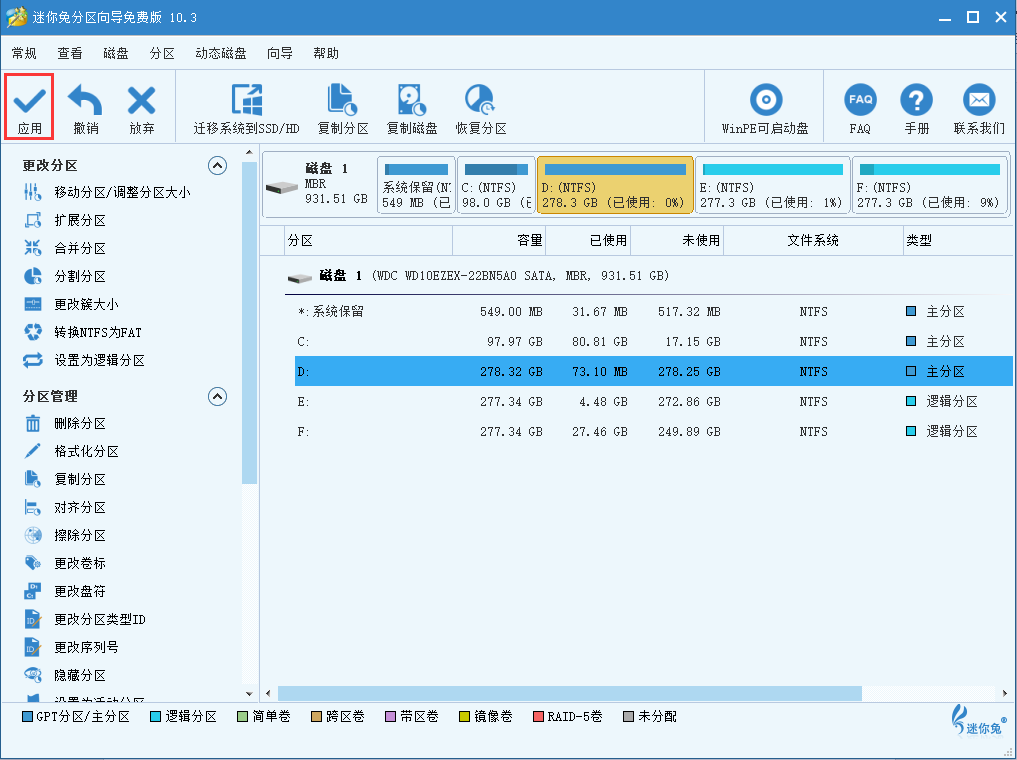Image resolution: width=1017 pixels, height=760 pixels.
Task: Select the D: (NTFS) block in disk map
Action: click(615, 185)
